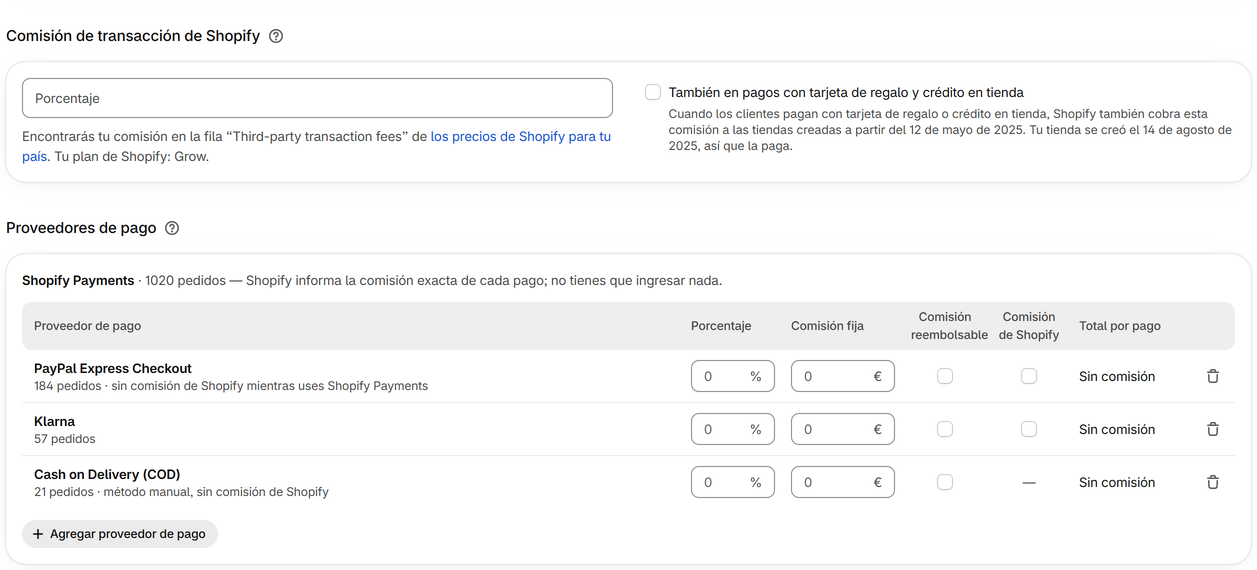1257x570 pixels.
Task: Tick Comisión reembolsable for Klarna
Action: (945, 429)
